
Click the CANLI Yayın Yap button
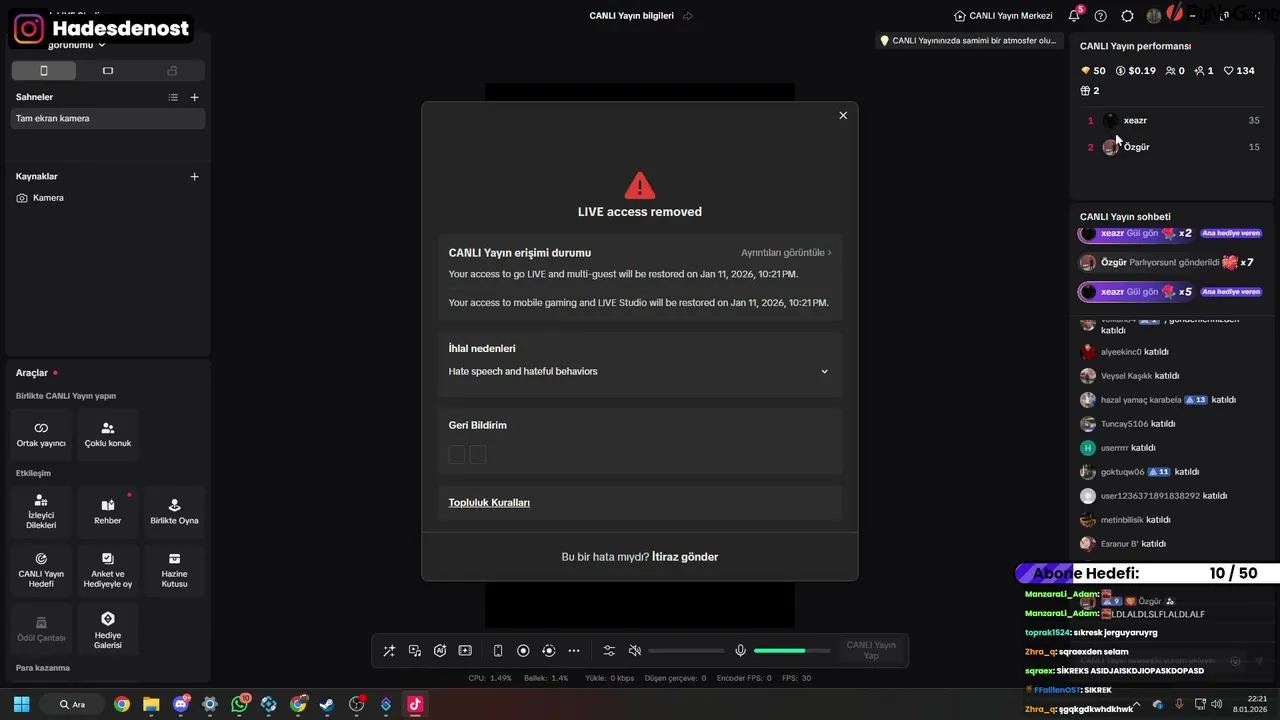[871, 650]
